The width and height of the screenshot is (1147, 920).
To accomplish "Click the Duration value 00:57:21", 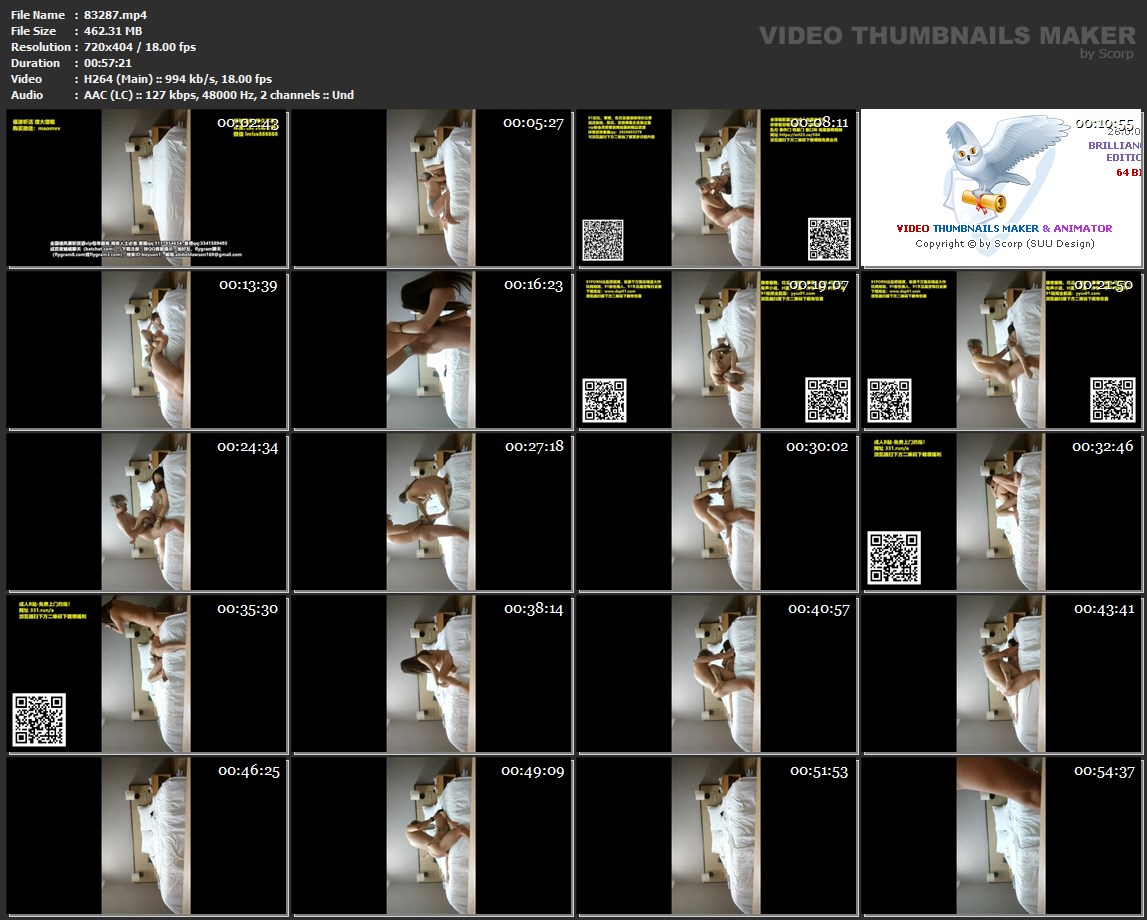I will (109, 63).
